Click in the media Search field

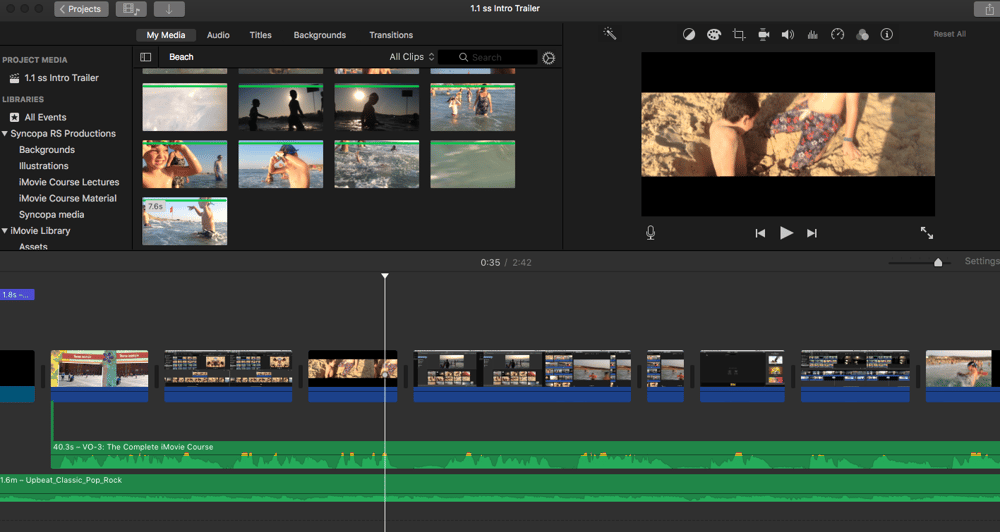488,57
